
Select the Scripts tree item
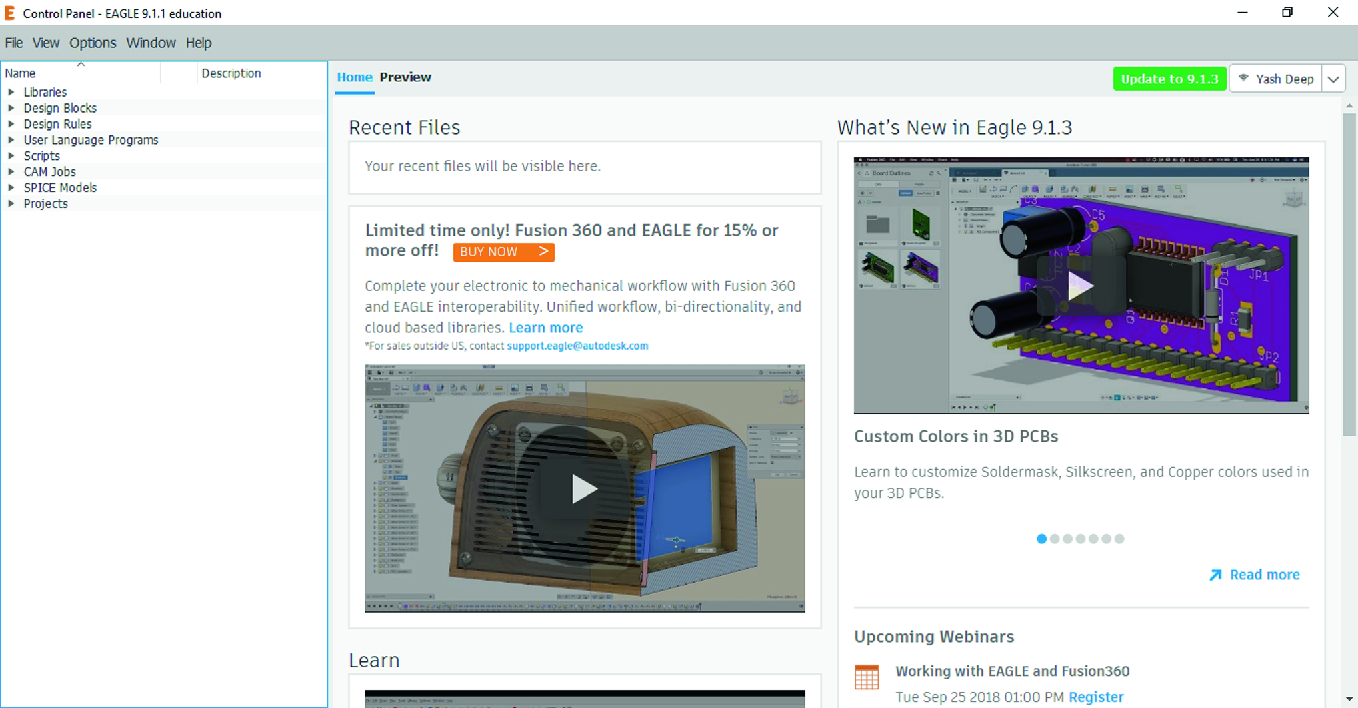coord(42,156)
